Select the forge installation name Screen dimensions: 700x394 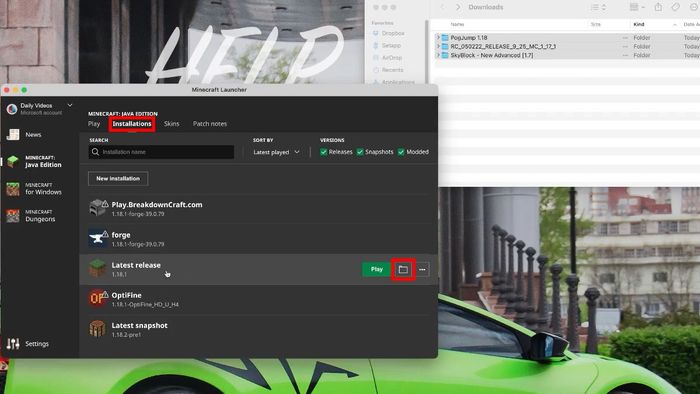click(x=121, y=235)
